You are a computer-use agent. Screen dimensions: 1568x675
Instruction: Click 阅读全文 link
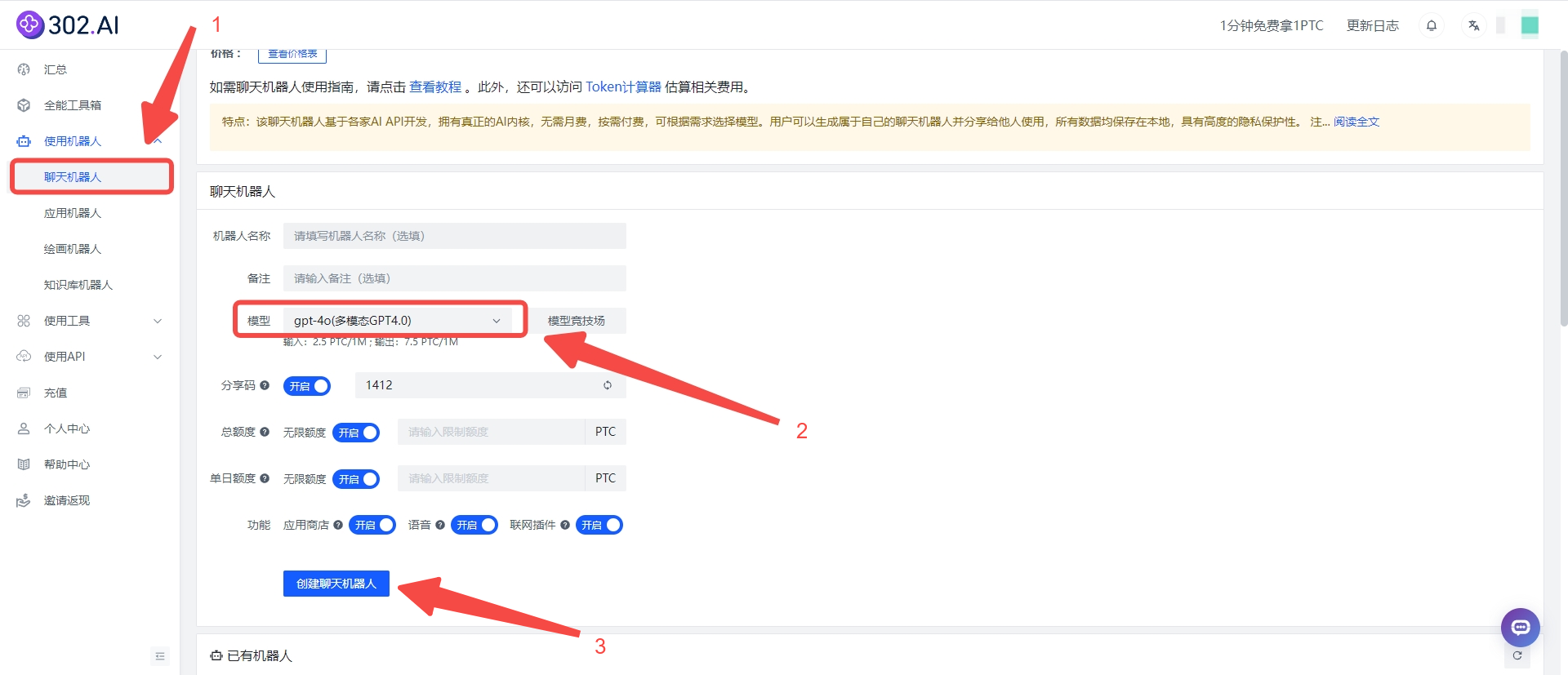(x=1356, y=122)
